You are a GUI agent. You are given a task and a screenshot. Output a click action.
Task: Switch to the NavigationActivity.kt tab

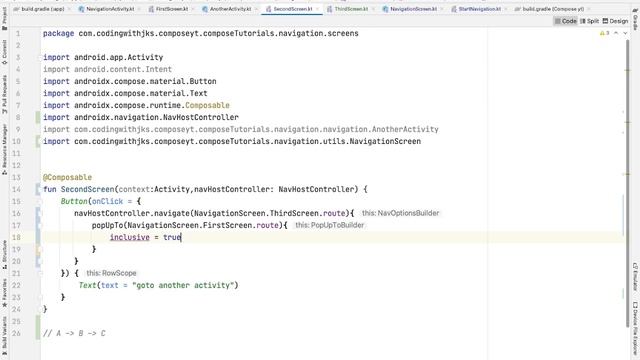(110, 9)
